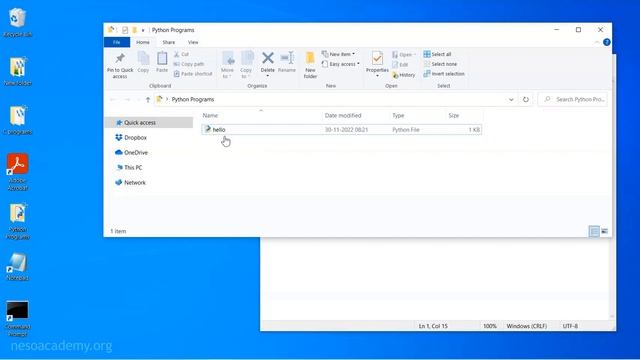Open the Delete dropdown arrow
The image size is (640, 360).
click(x=268, y=76)
